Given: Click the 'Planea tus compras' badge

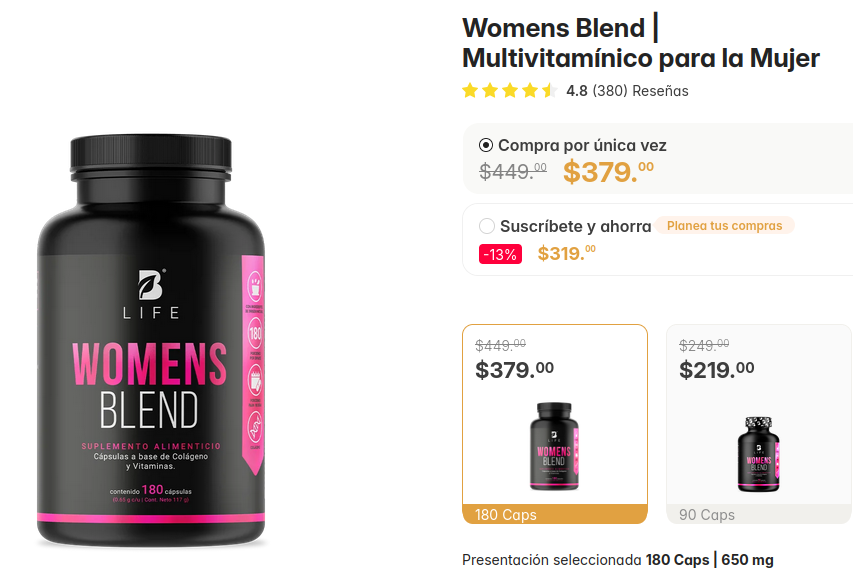Looking at the screenshot, I should coord(724,225).
